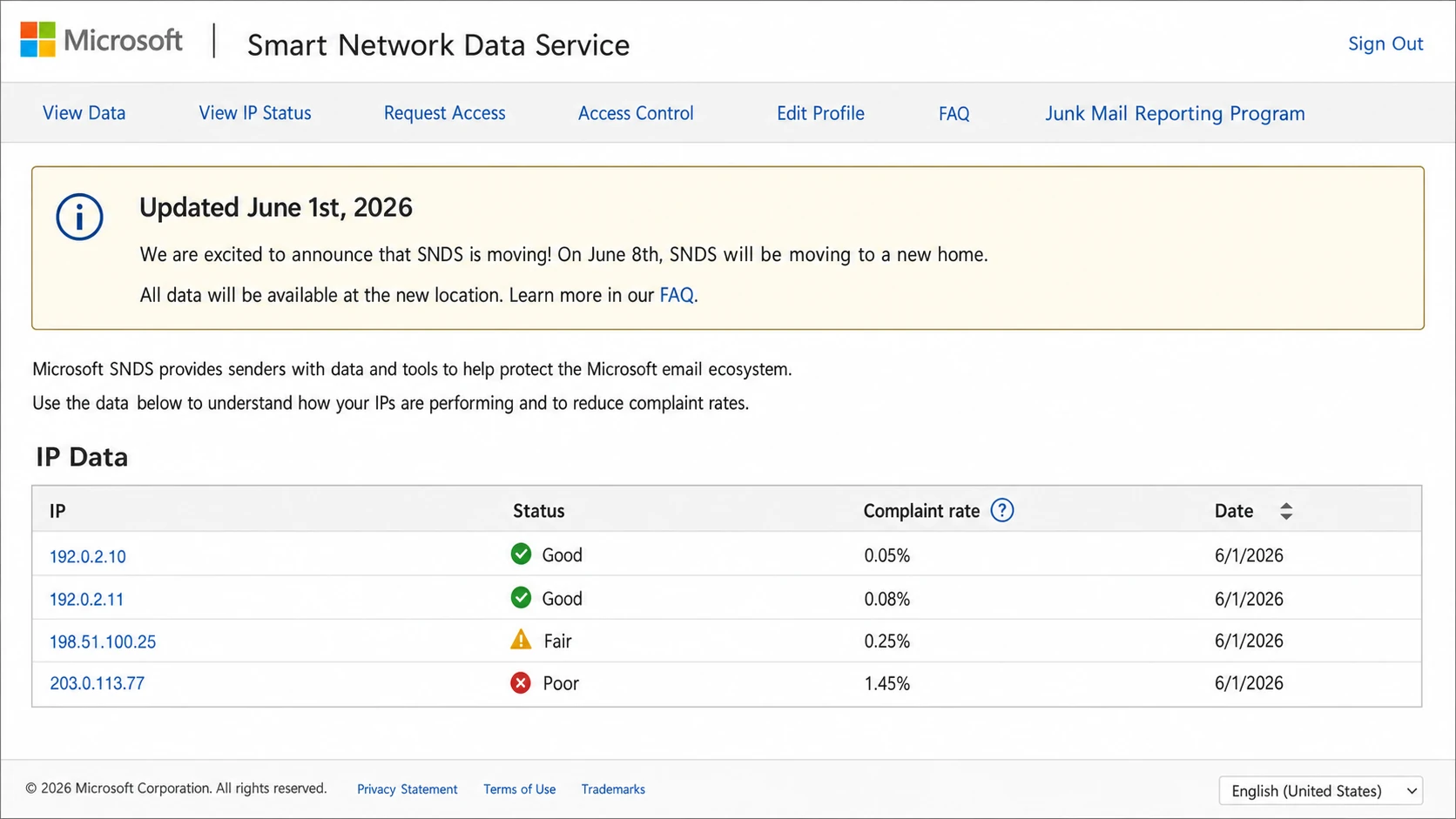
Task: Click the info icon in the announcement banner
Action: 79,217
